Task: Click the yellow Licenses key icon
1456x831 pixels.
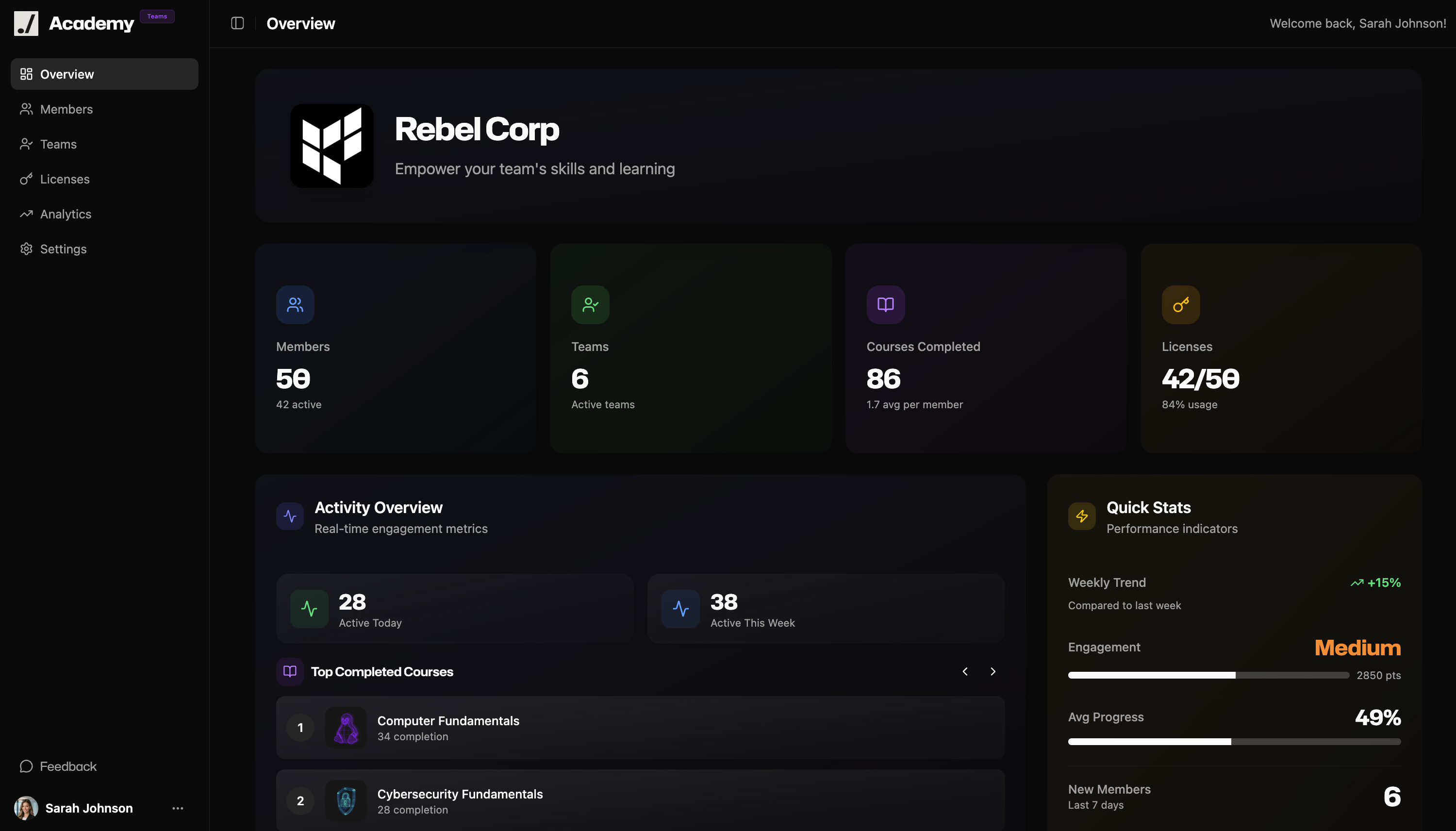Action: point(1180,304)
